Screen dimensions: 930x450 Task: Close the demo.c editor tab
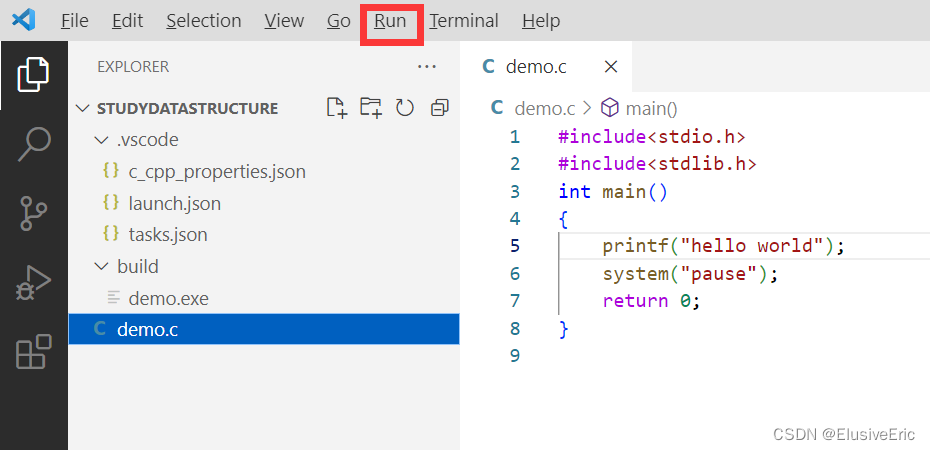610,66
